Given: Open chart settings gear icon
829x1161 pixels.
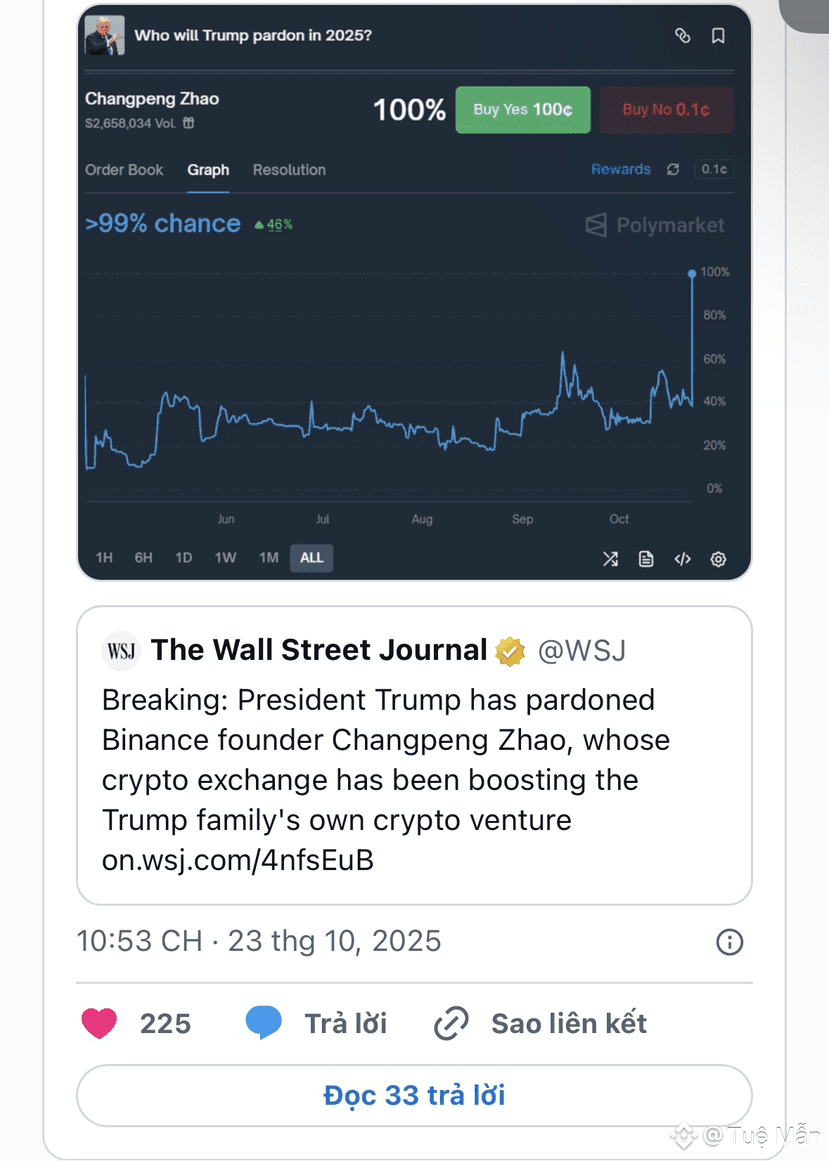Looking at the screenshot, I should click(718, 559).
